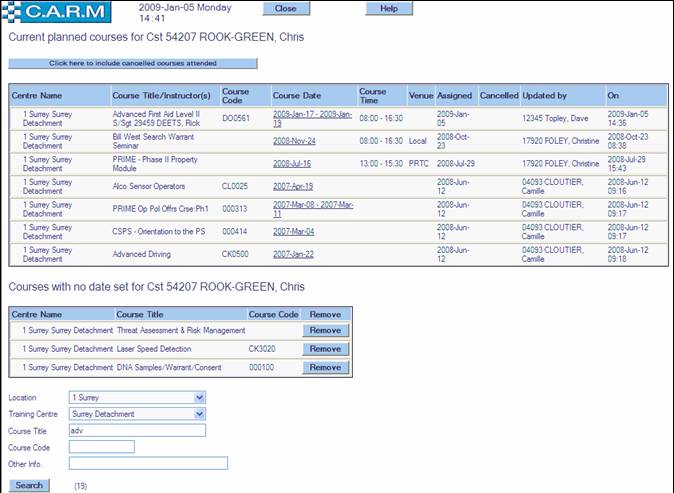
Task: Remove DNA Samples/Warrant/Consent course
Action: tap(324, 368)
